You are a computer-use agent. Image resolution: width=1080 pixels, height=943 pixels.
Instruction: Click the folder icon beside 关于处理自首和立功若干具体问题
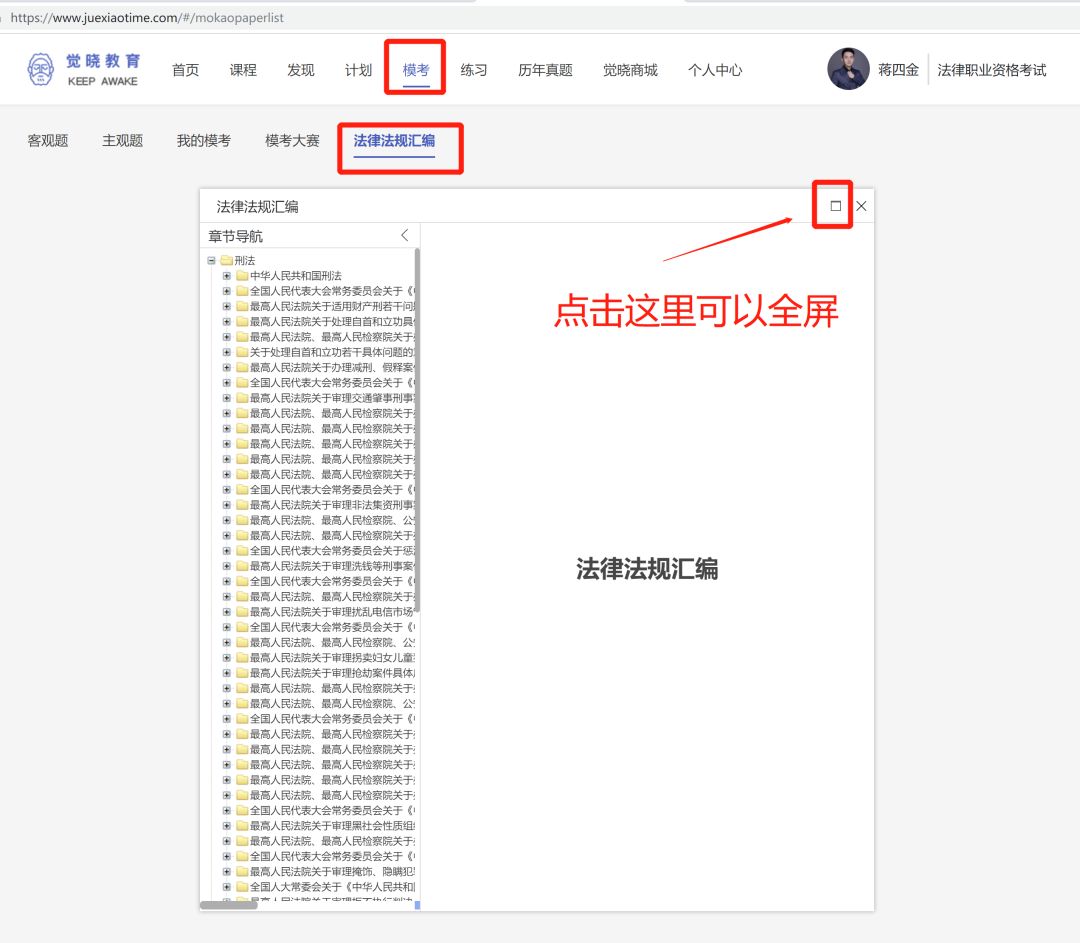241,351
